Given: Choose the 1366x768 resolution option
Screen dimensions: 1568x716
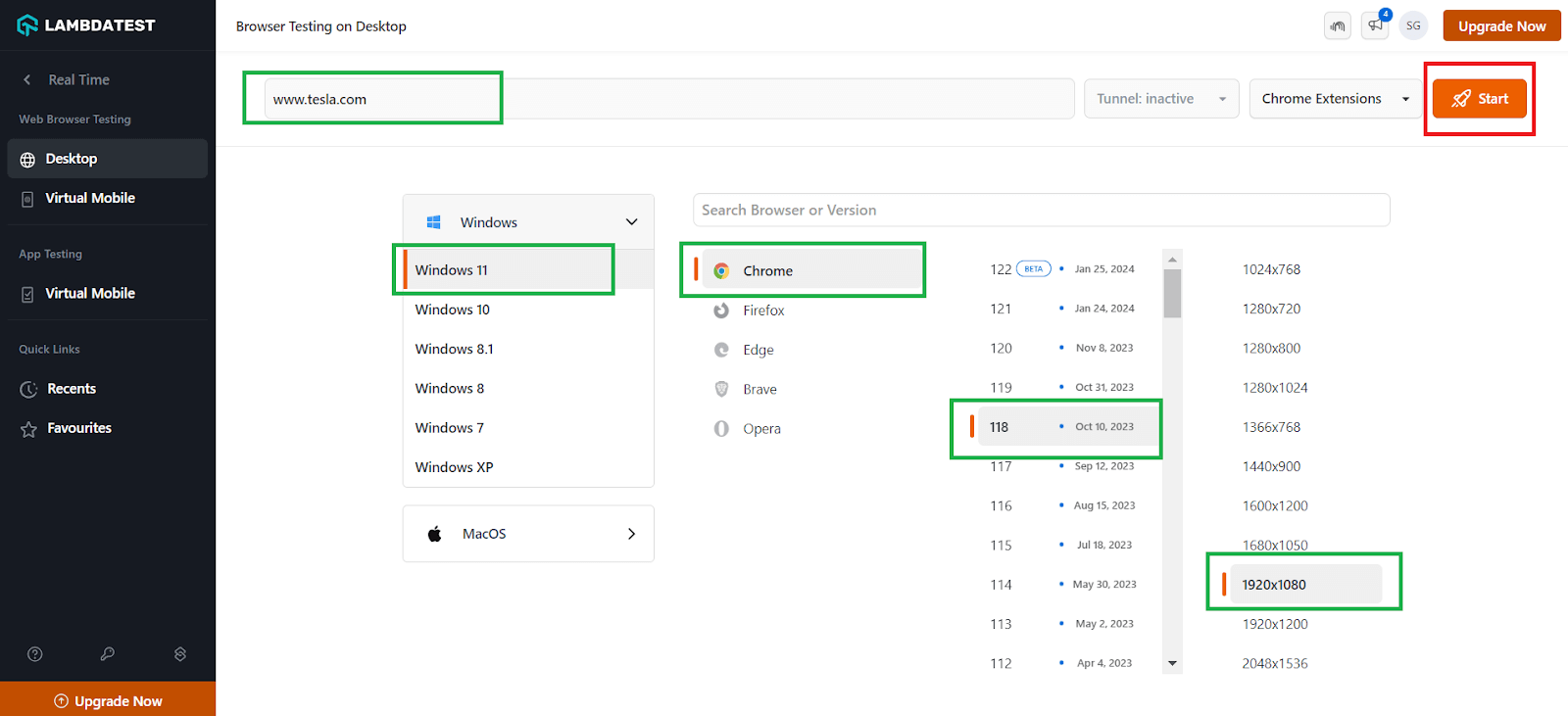Looking at the screenshot, I should click(x=1271, y=427).
